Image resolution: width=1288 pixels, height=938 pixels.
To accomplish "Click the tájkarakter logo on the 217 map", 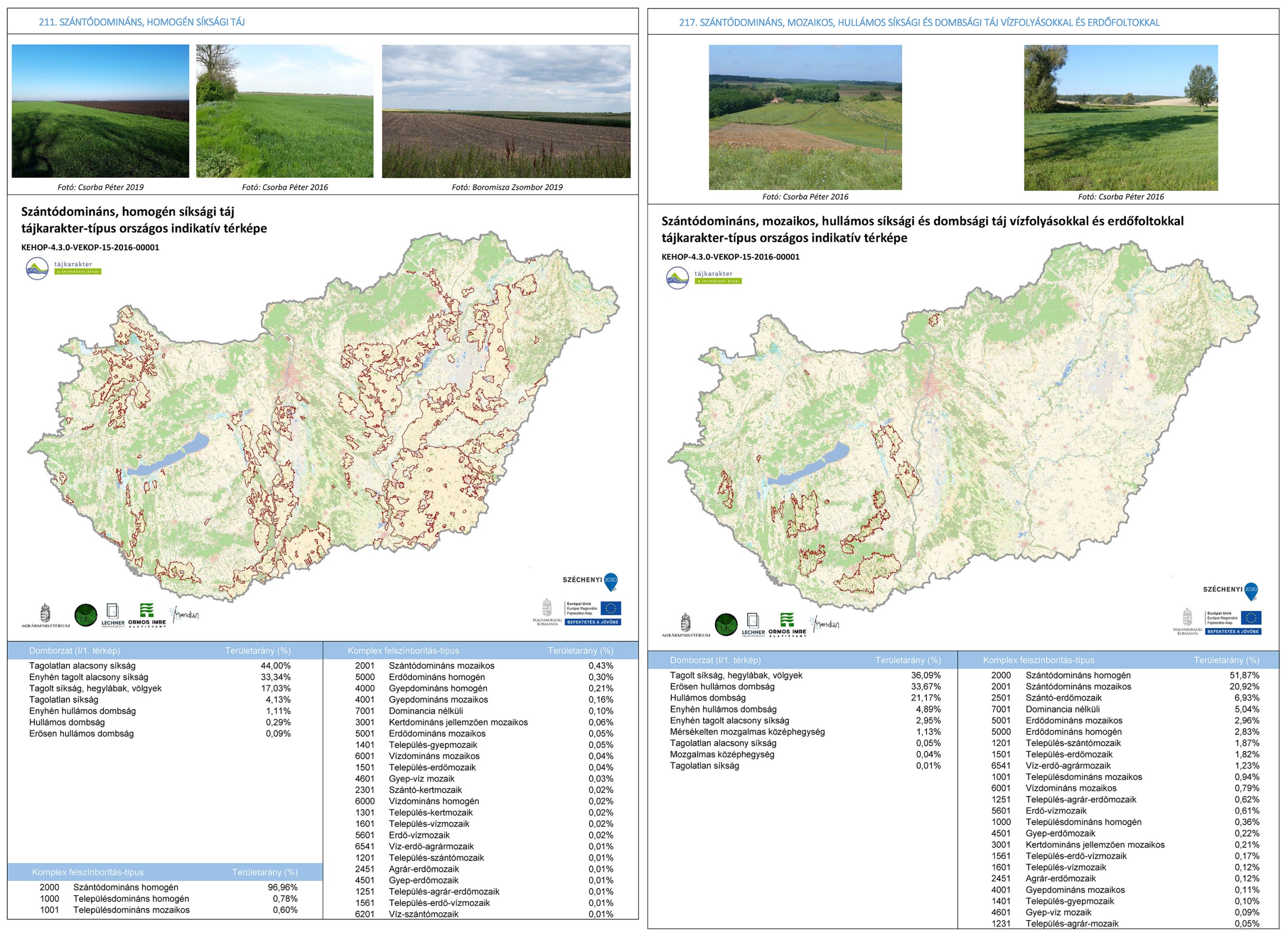I will tap(704, 278).
